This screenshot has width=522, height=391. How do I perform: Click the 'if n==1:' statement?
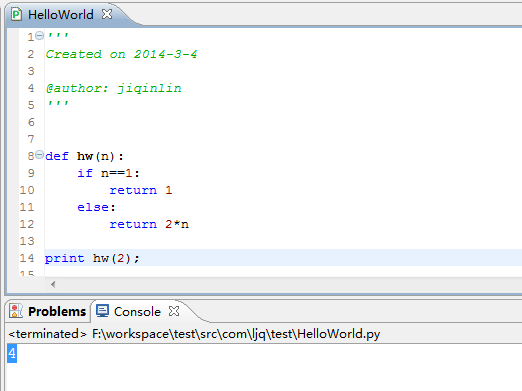[108, 173]
